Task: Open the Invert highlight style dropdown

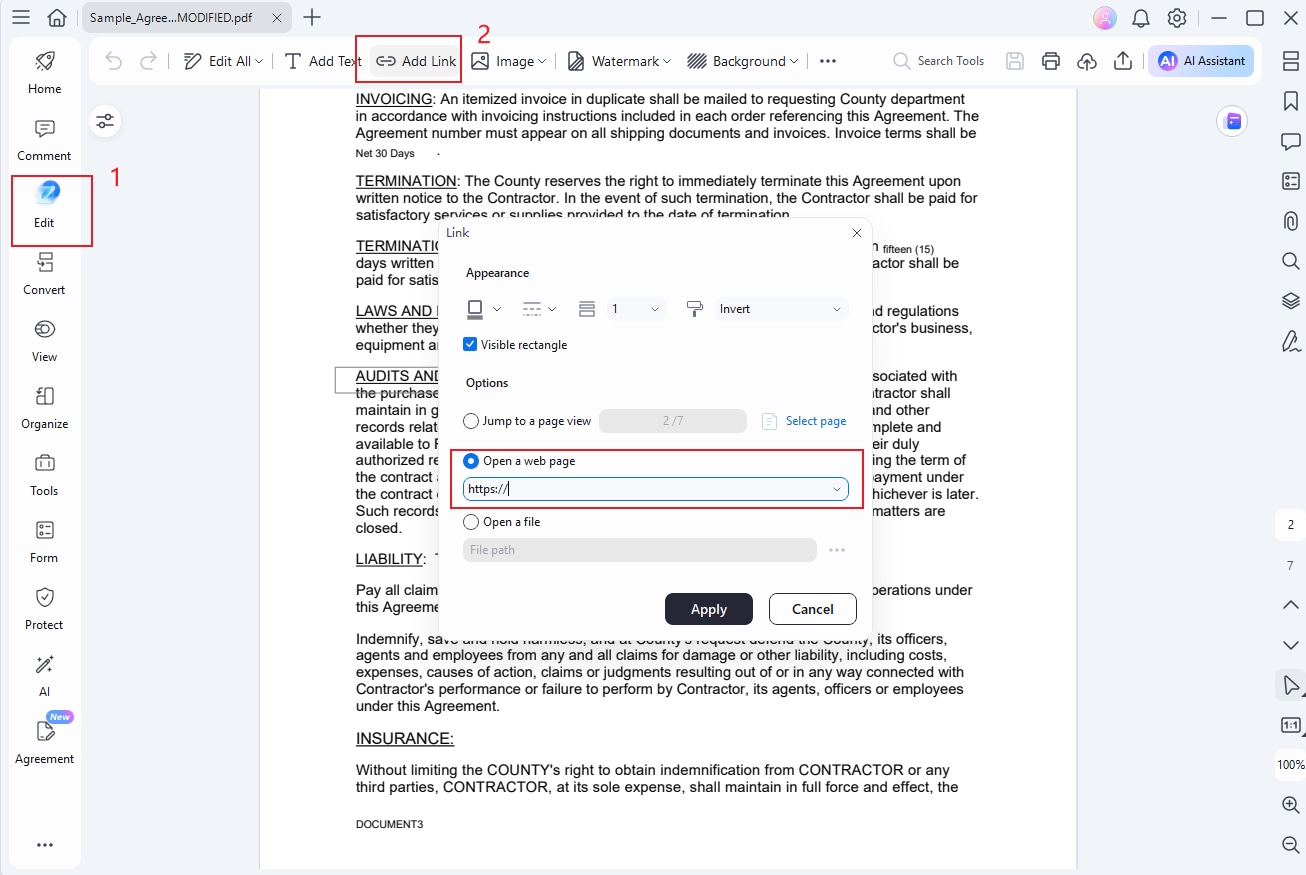Action: tap(781, 309)
